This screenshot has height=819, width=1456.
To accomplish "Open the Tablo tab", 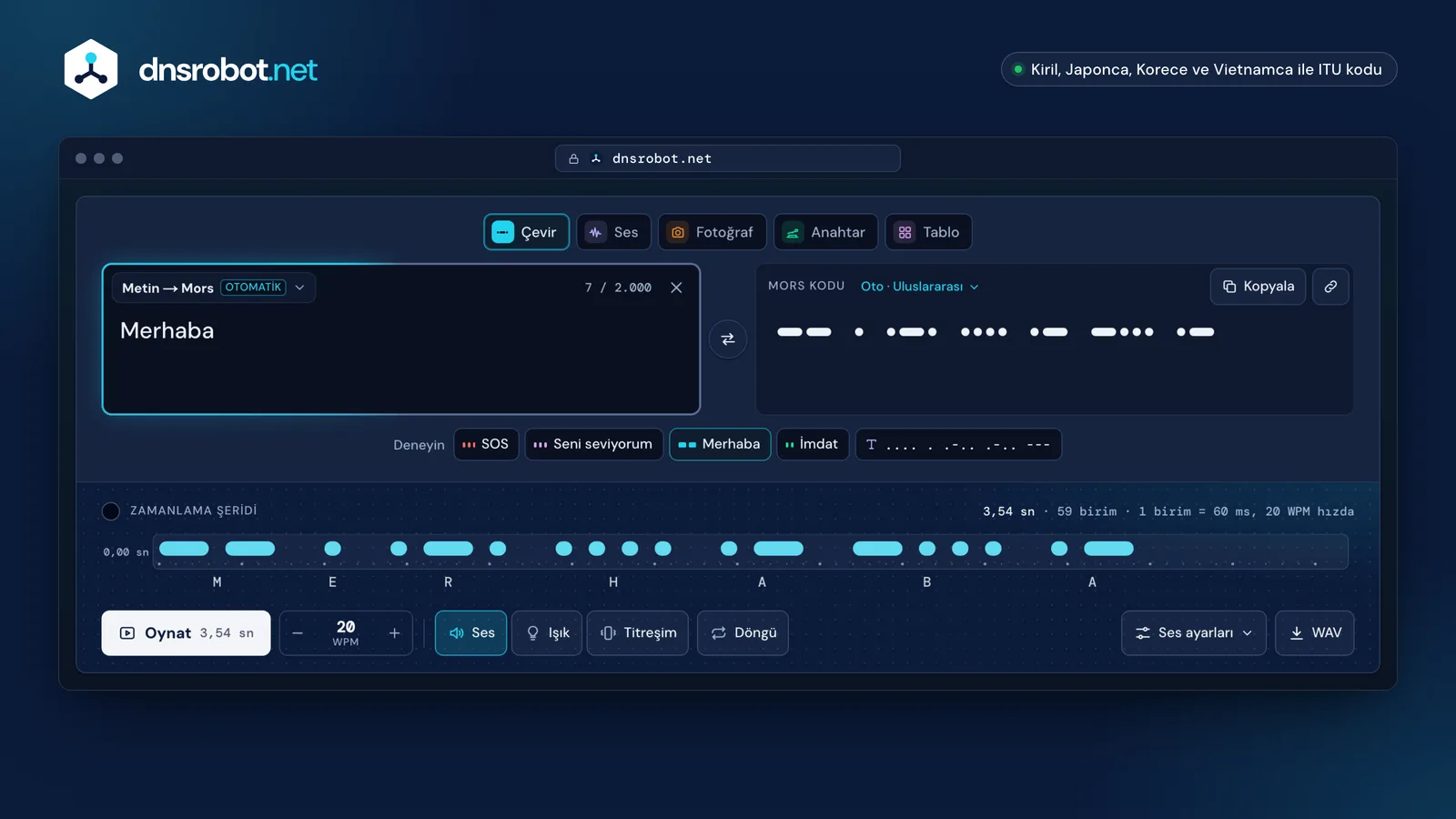I will 928,232.
